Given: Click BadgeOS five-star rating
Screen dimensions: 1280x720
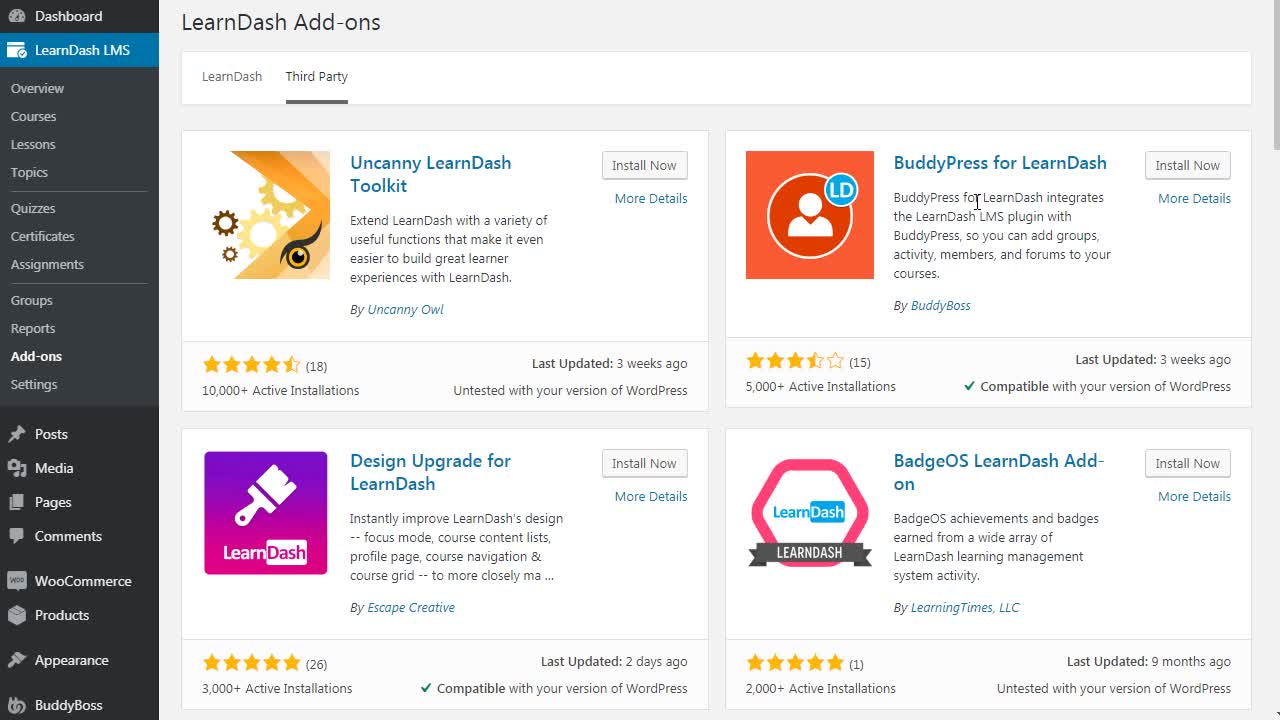Looking at the screenshot, I should click(795, 663).
